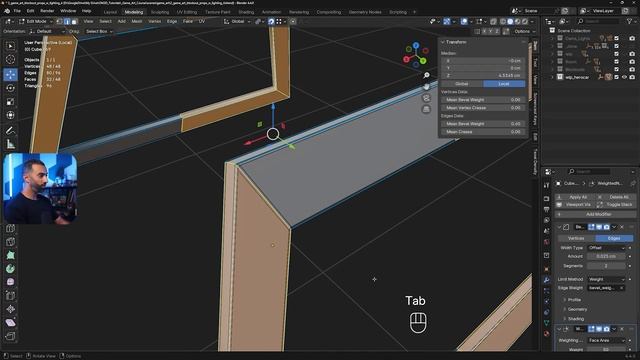This screenshot has width=640, height=360.
Task: Switch to face select mode
Action: tap(74, 21)
